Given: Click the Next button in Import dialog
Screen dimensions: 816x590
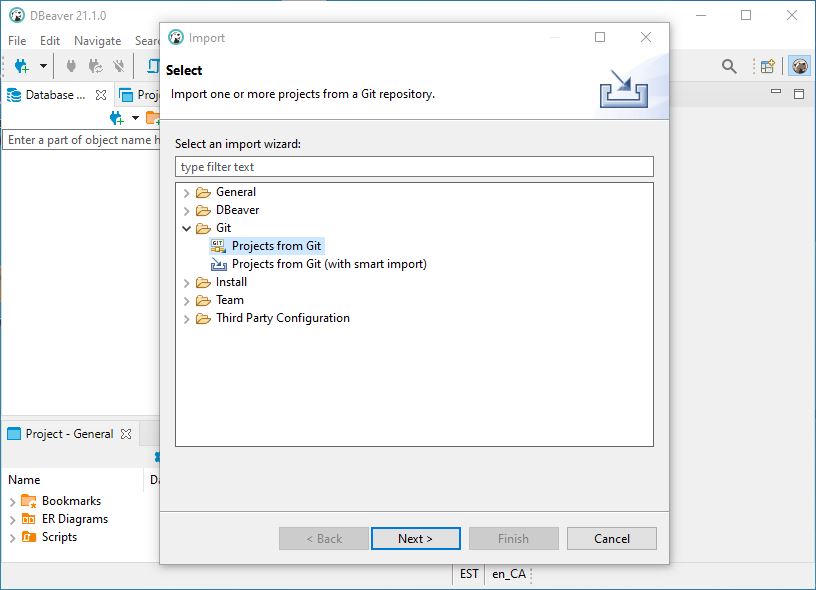Looking at the screenshot, I should point(416,538).
